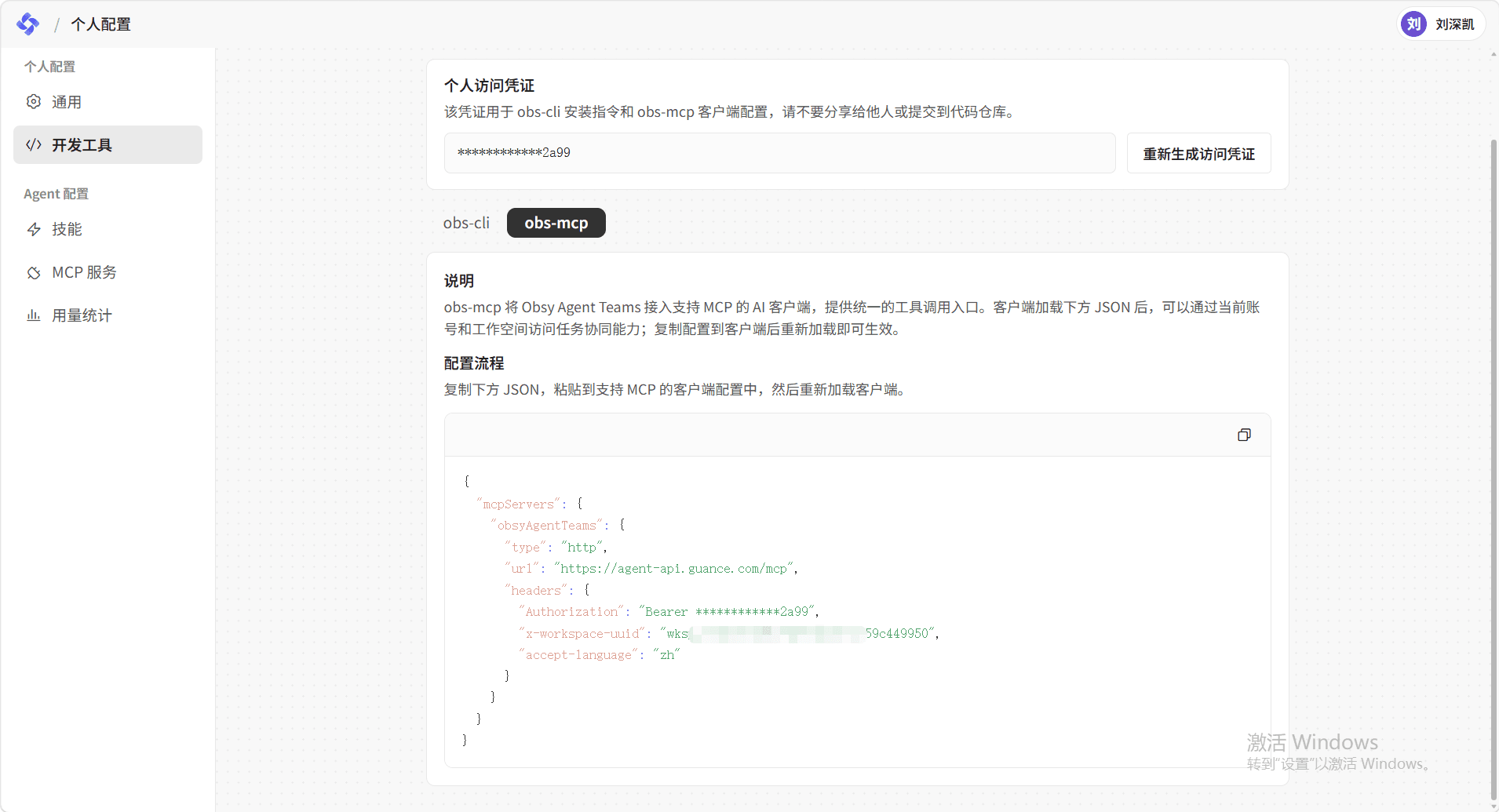Click the 配置流程 heading
Image resolution: width=1499 pixels, height=812 pixels.
[474, 363]
